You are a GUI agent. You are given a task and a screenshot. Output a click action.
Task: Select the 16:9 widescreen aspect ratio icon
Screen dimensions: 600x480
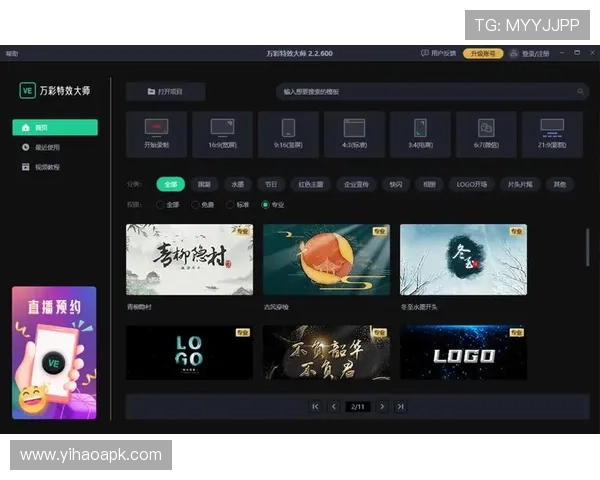point(222,128)
